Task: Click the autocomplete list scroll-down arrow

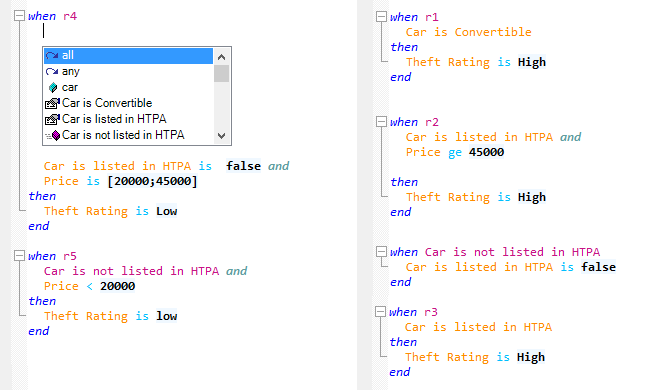Action: point(221,136)
